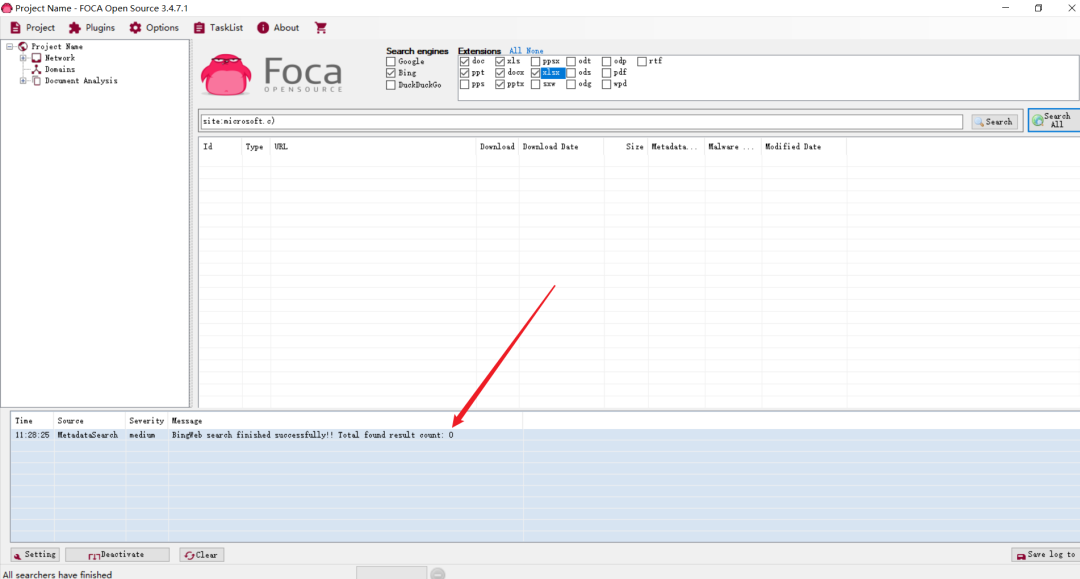Screen dimensions: 1080x579
Task: Click the TaskList clipboard icon
Action: (199, 28)
